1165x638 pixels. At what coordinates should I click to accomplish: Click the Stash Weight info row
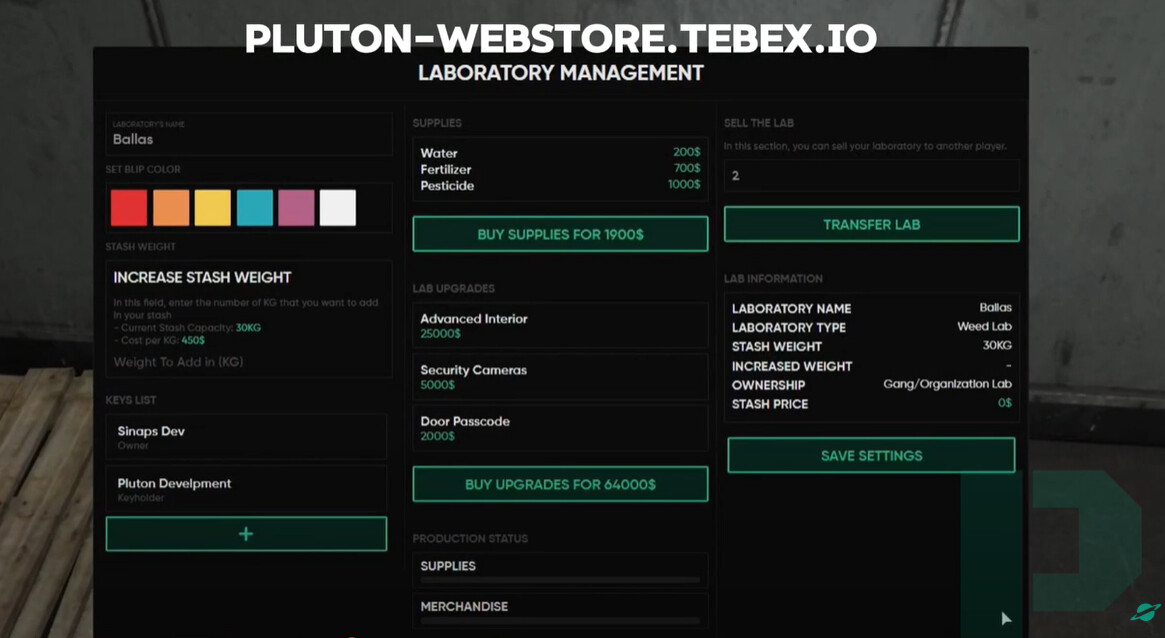point(872,346)
